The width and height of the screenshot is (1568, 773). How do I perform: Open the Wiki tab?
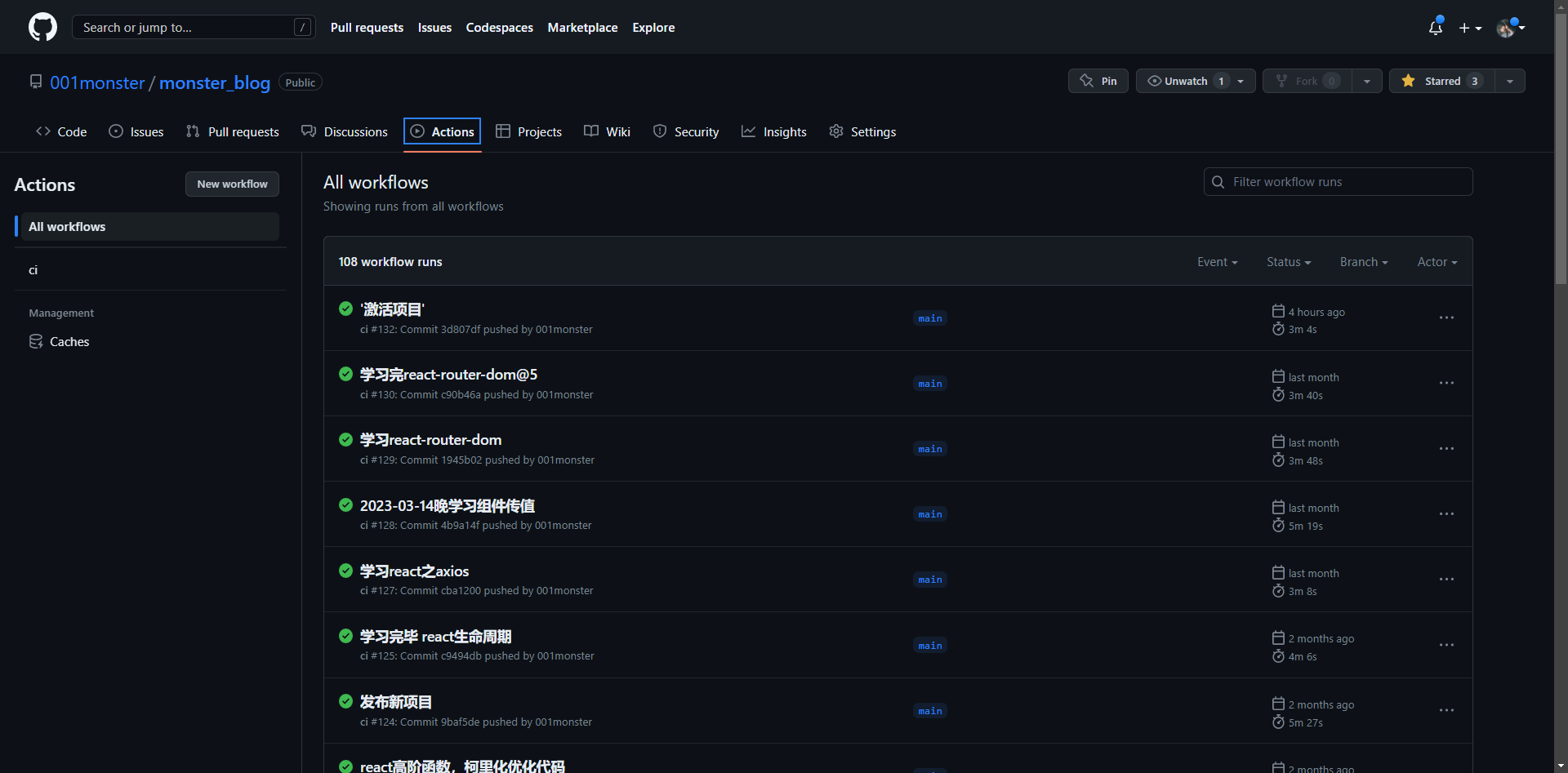click(x=608, y=131)
